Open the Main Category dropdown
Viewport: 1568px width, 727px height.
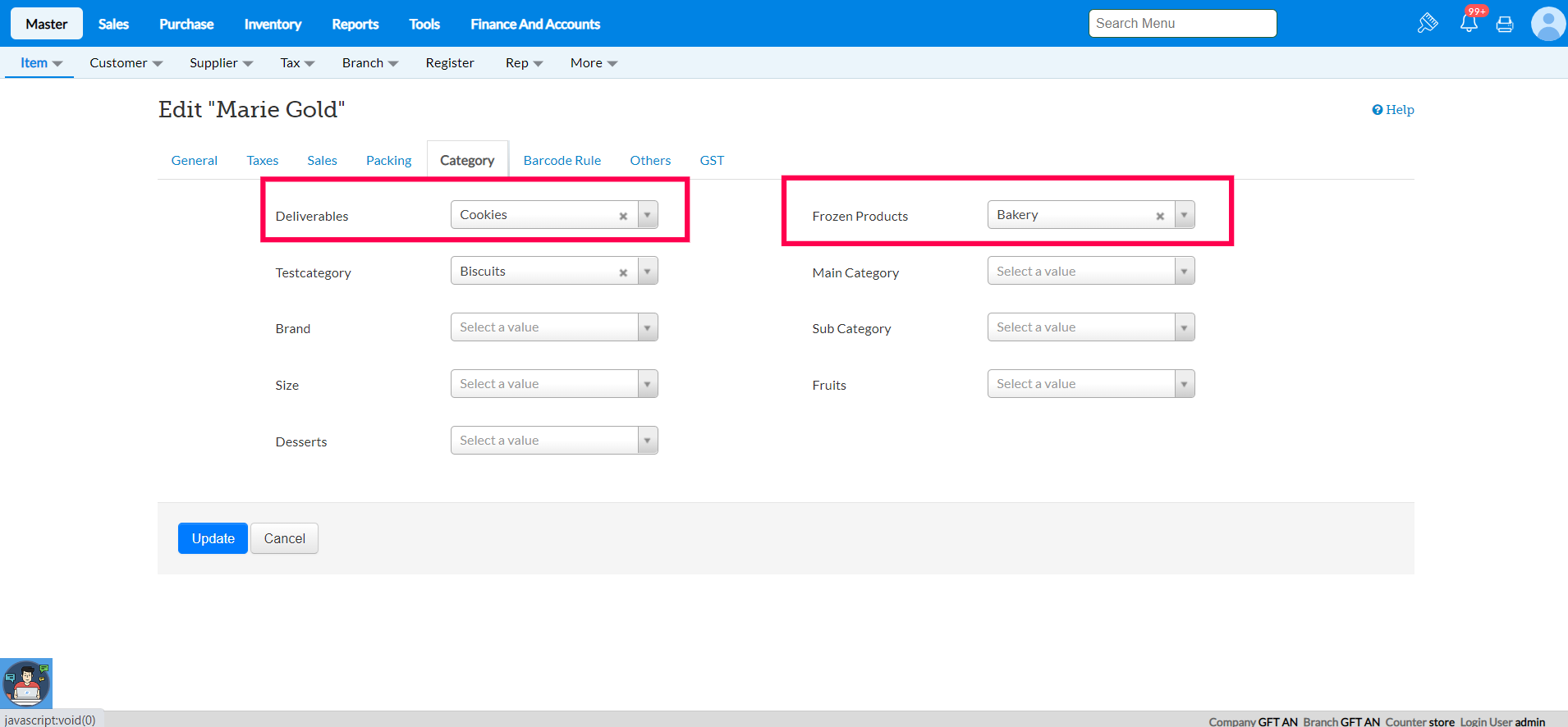point(1091,272)
